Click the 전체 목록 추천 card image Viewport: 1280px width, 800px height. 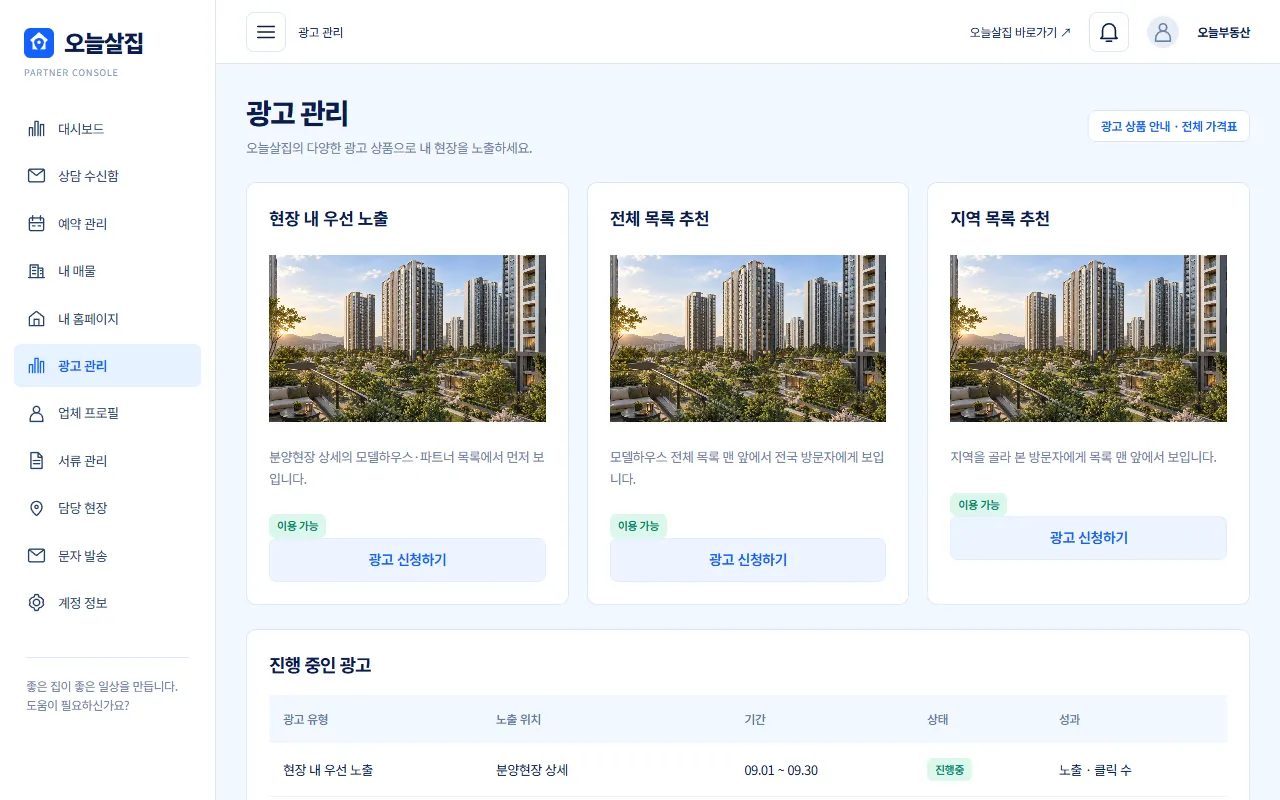pos(748,338)
